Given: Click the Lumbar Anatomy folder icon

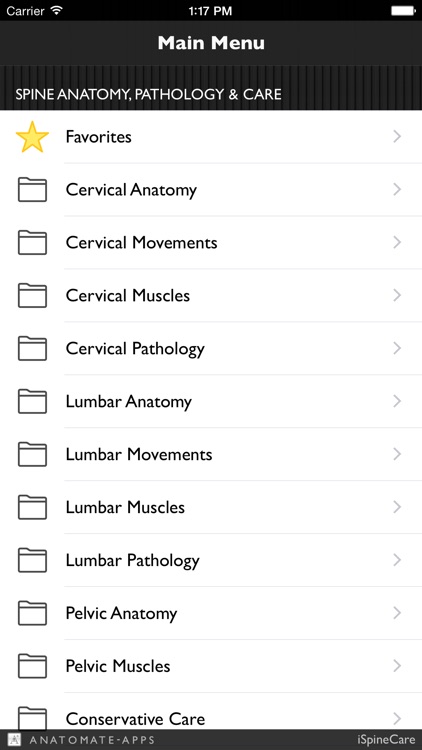Looking at the screenshot, I should point(32,401).
